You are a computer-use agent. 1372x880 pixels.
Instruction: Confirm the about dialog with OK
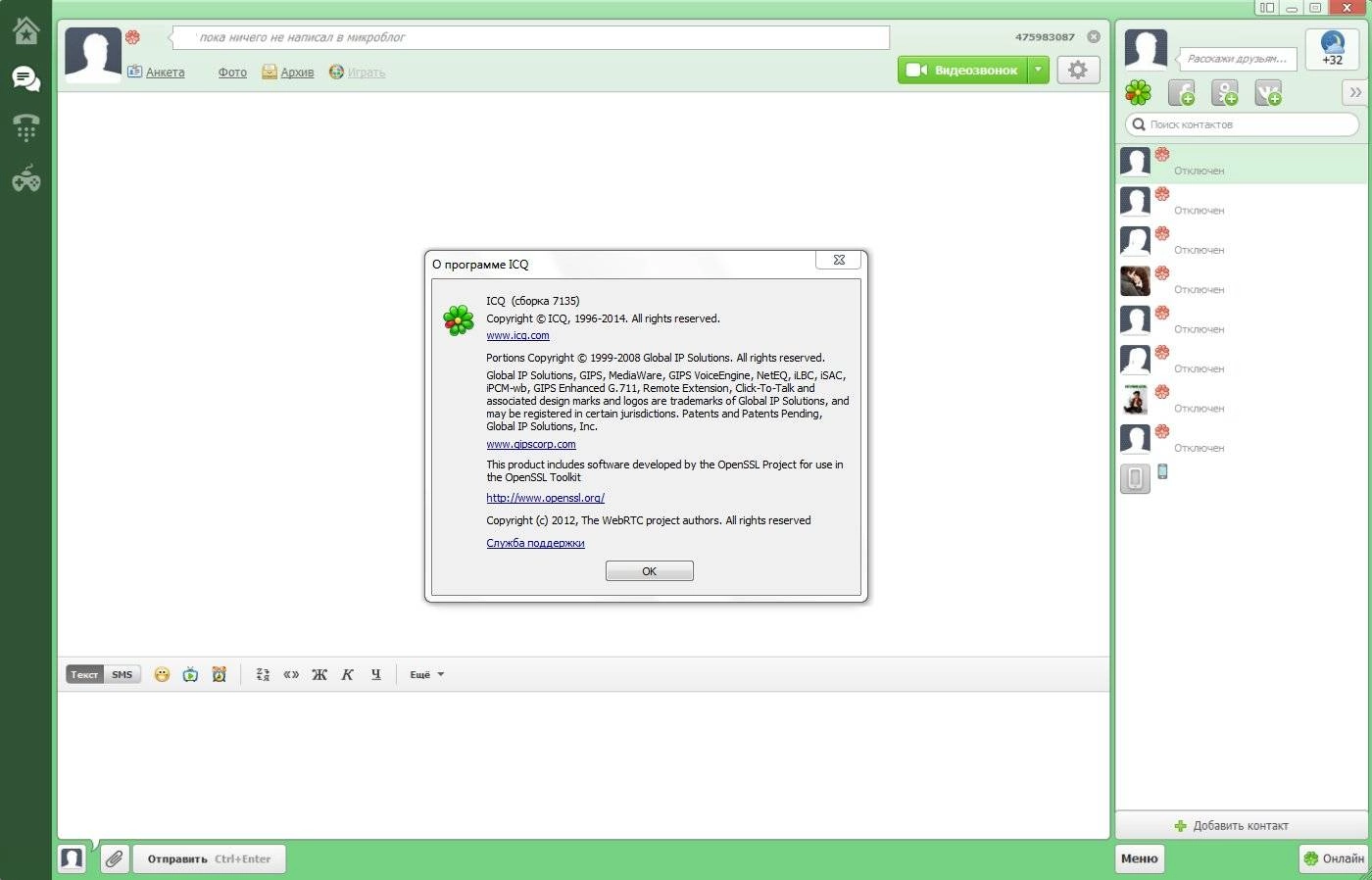coord(649,571)
